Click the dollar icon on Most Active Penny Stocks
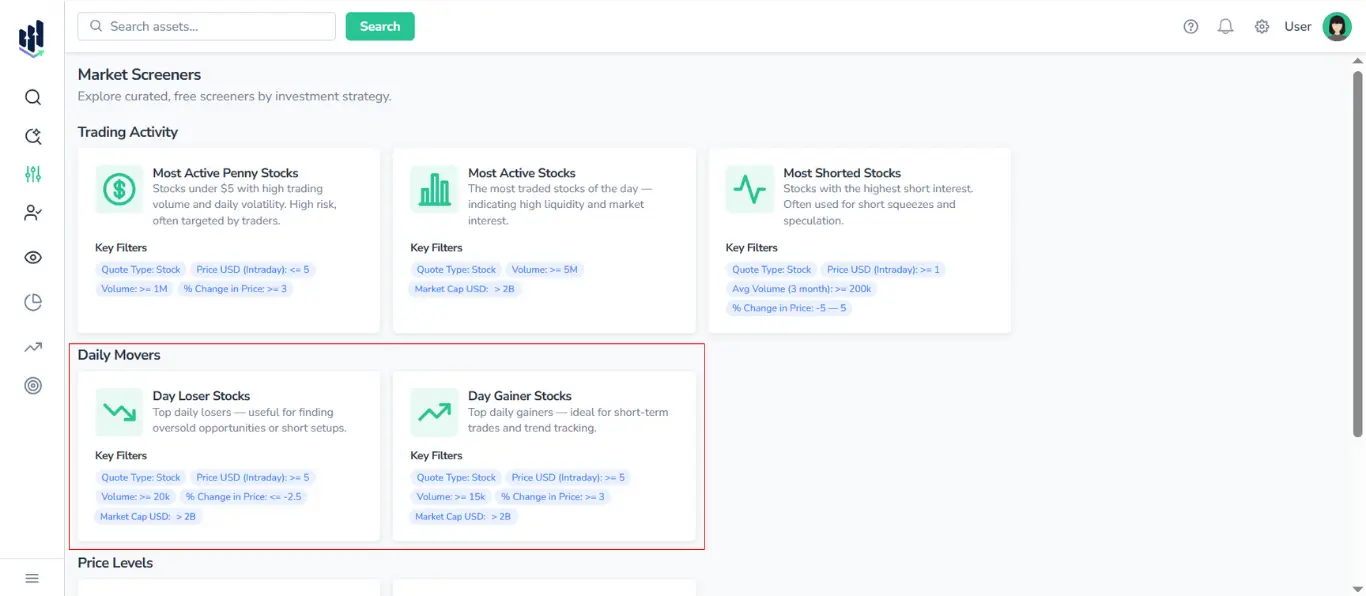Image resolution: width=1366 pixels, height=596 pixels. tap(118, 190)
